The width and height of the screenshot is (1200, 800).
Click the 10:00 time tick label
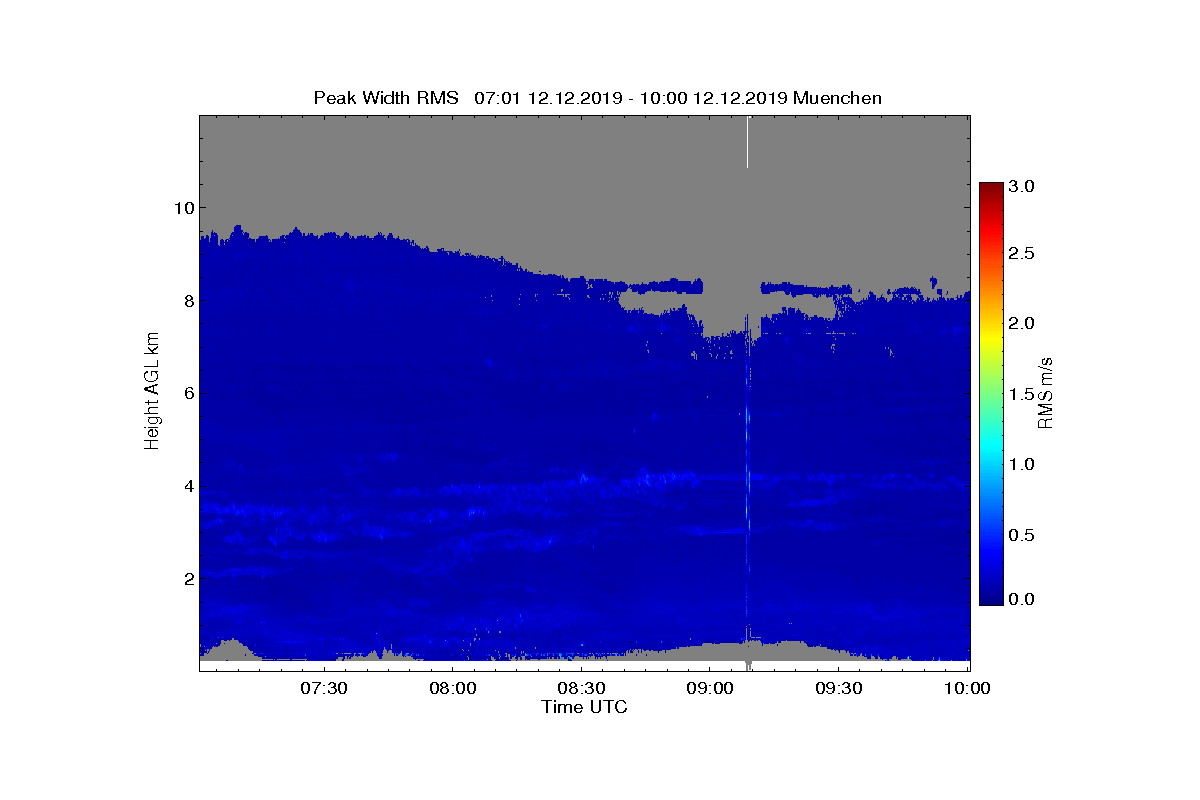[x=968, y=688]
